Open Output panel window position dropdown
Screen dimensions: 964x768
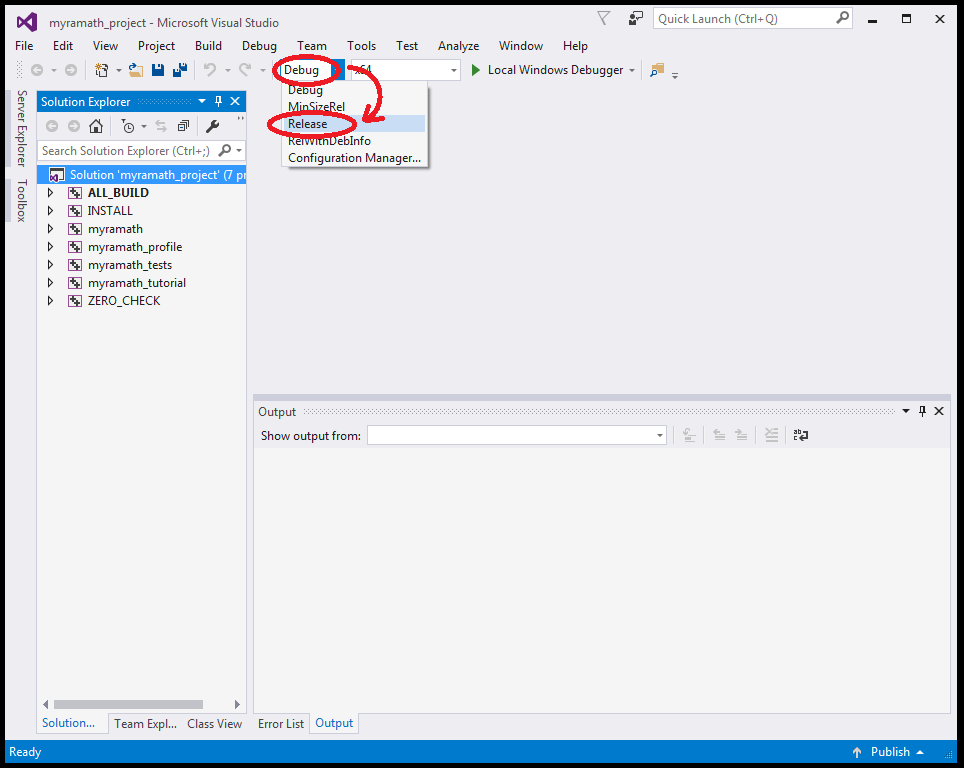coord(906,411)
